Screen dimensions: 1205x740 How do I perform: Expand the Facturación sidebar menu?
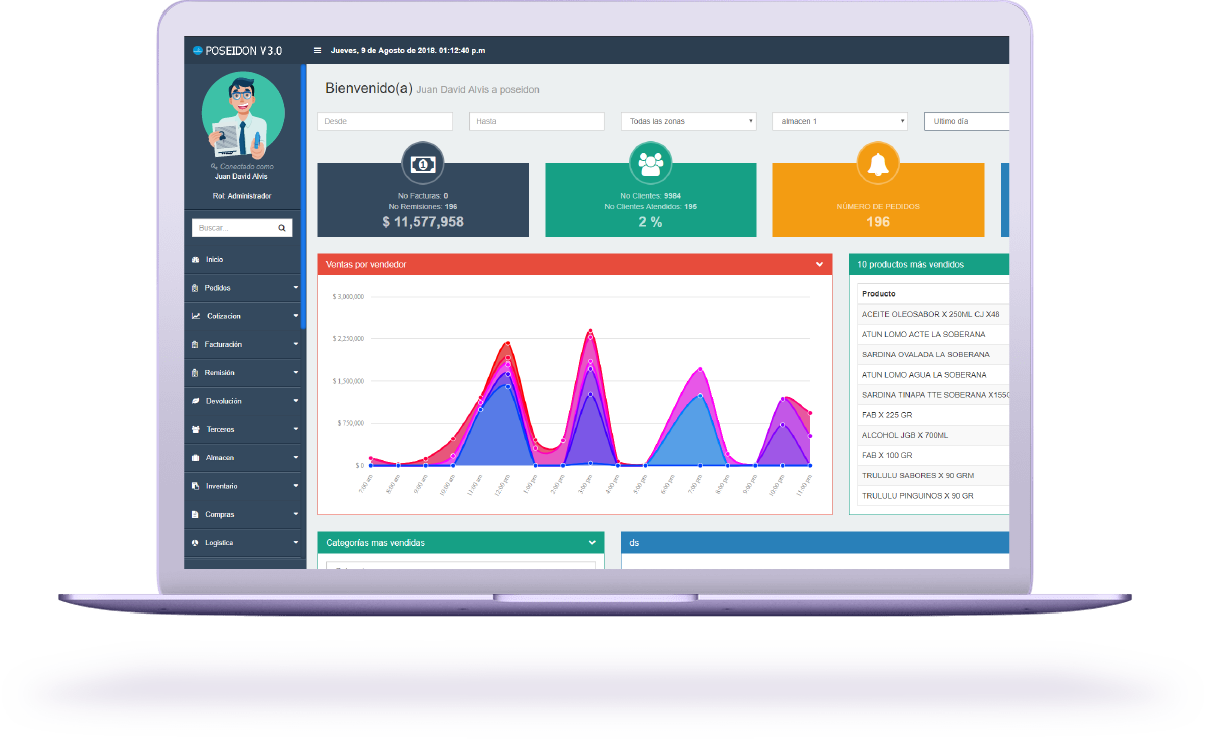coord(243,345)
